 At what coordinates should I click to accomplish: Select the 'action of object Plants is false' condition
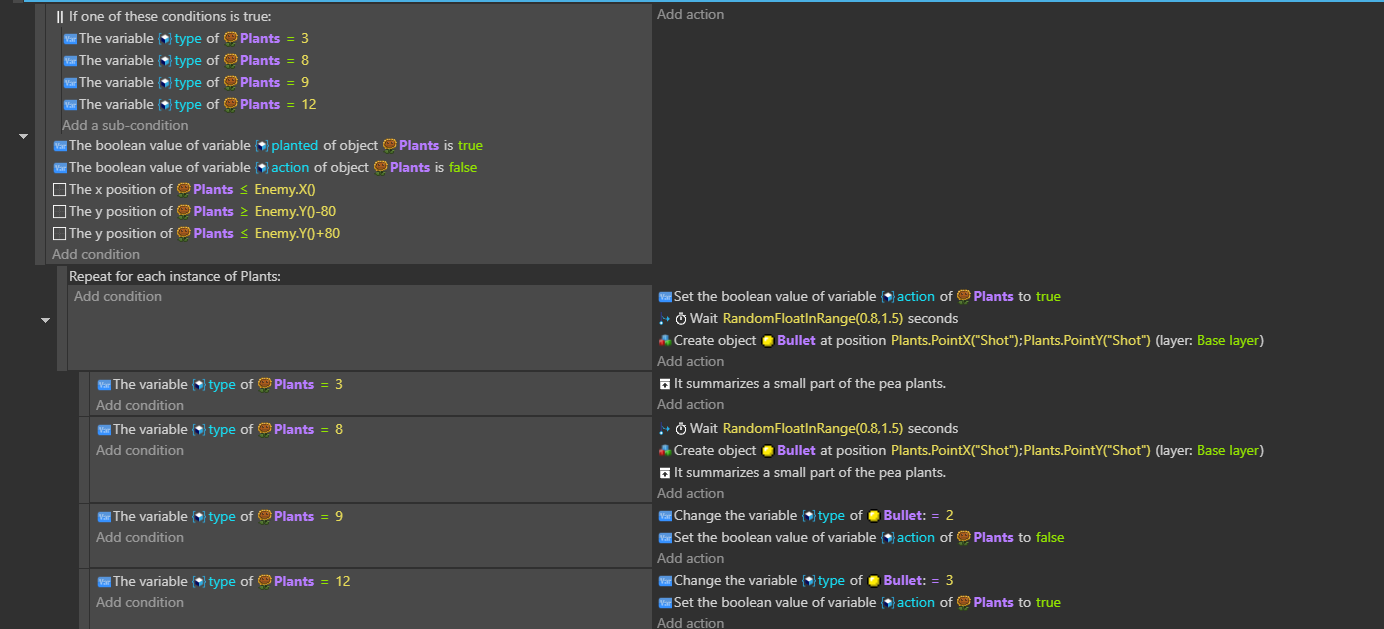[265, 168]
